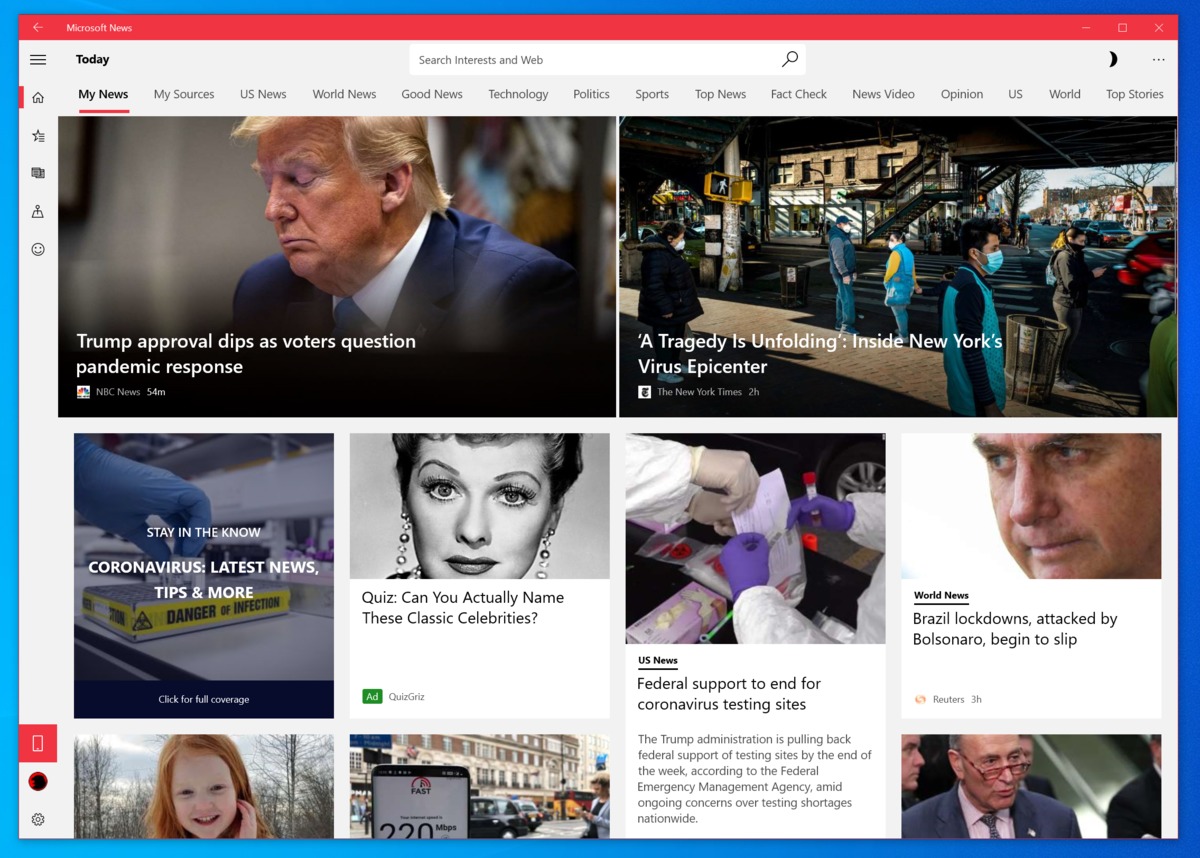Click 'Click for full coverage' coronavirus link

point(204,699)
